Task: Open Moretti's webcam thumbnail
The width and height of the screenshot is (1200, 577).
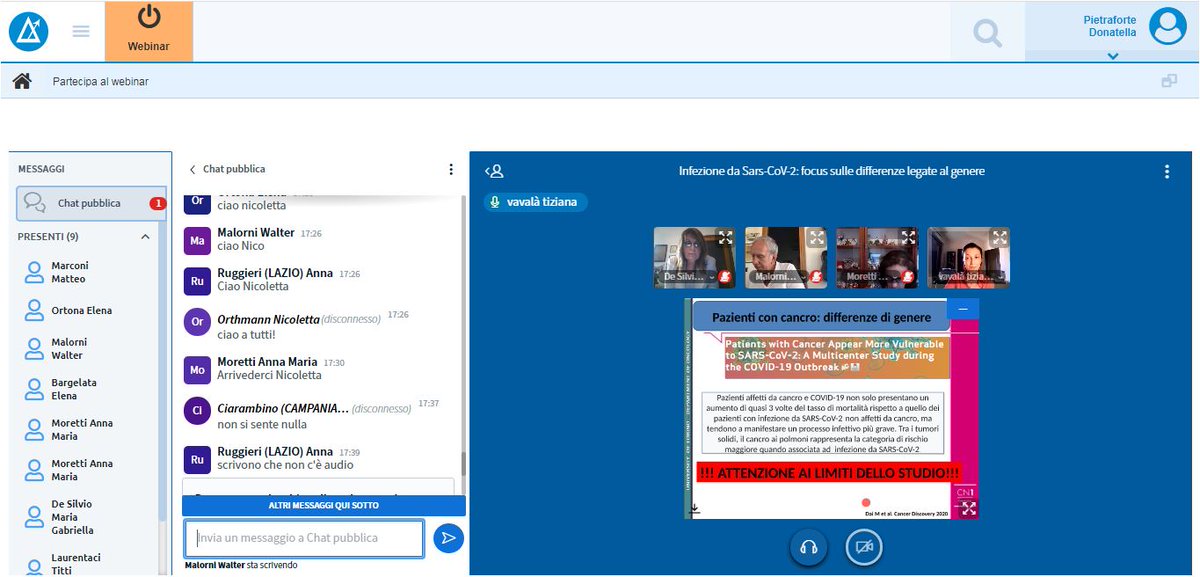Action: coord(876,257)
